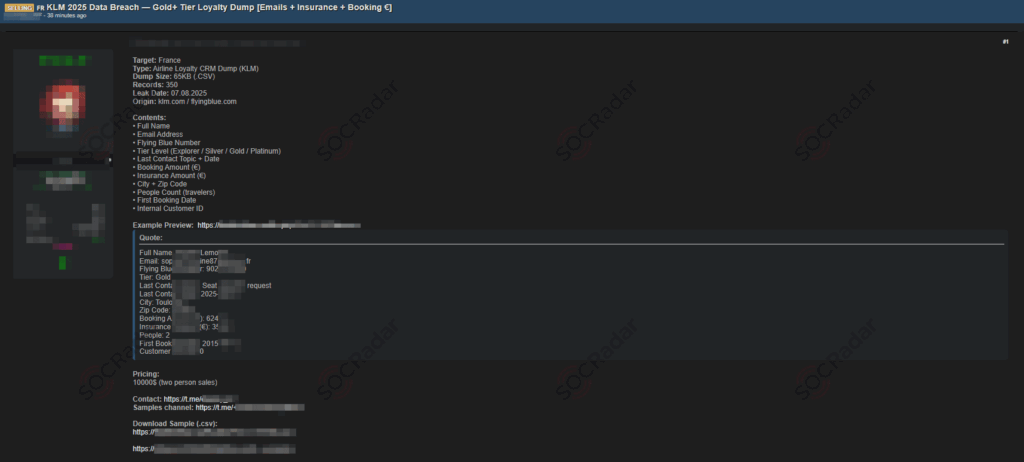Screen dimensions: 1024x462
Task: Click '10000$ (two person sales)' pricing text
Action: pyautogui.click(x=175, y=382)
